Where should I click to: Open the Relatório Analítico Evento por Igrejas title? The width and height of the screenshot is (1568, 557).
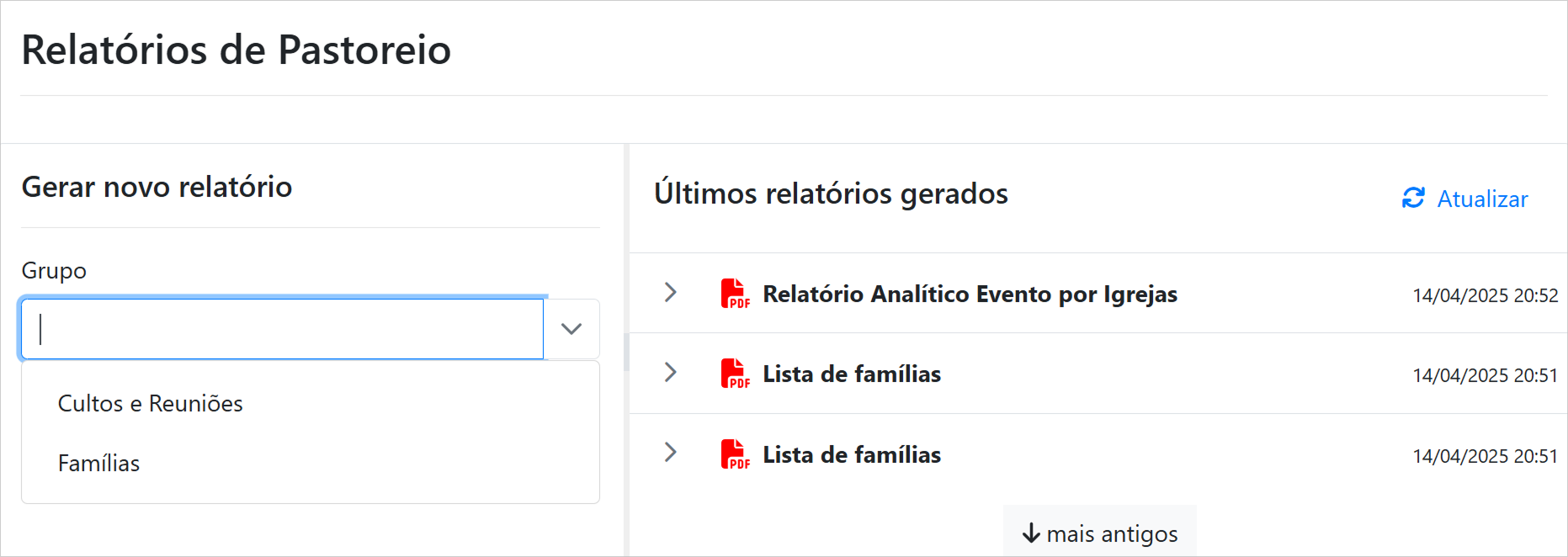(x=970, y=294)
